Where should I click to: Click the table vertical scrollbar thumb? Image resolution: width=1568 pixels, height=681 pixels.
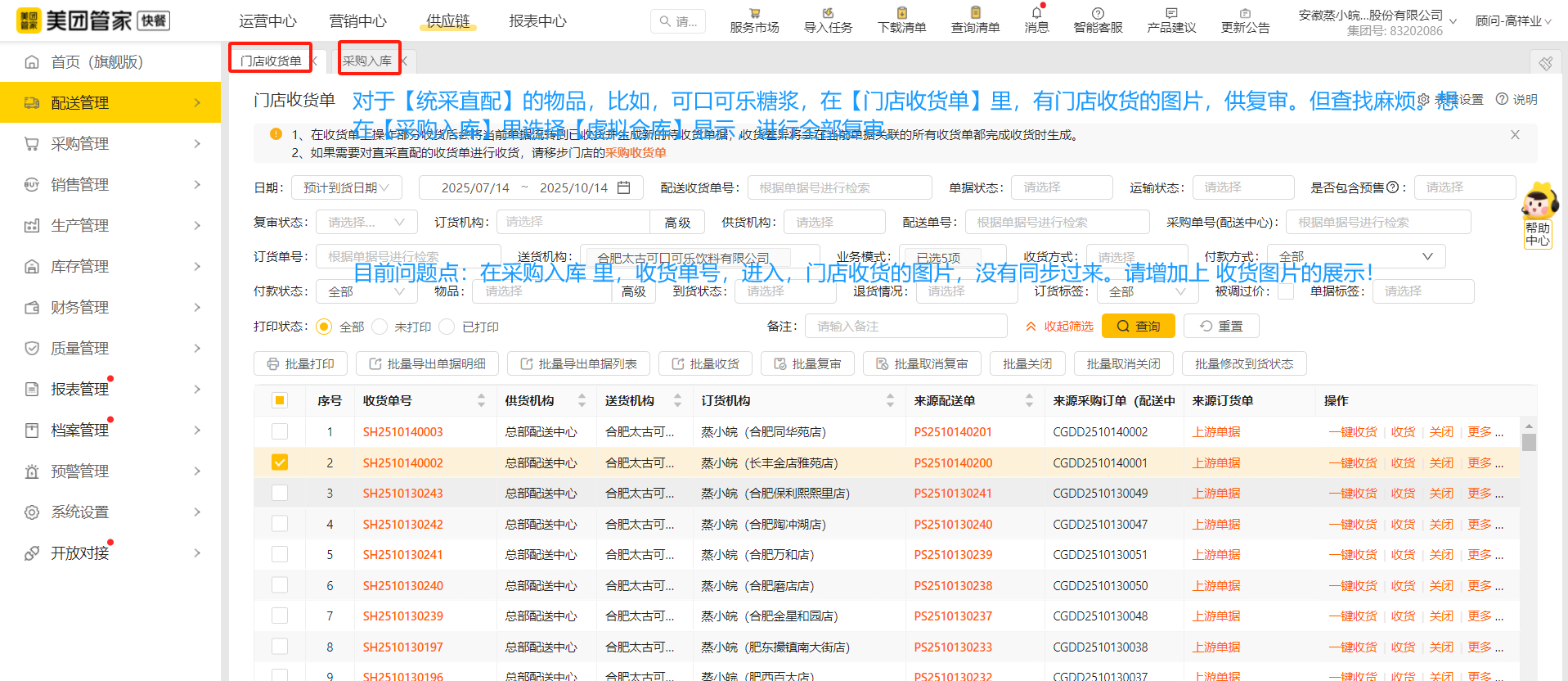pyautogui.click(x=1529, y=442)
